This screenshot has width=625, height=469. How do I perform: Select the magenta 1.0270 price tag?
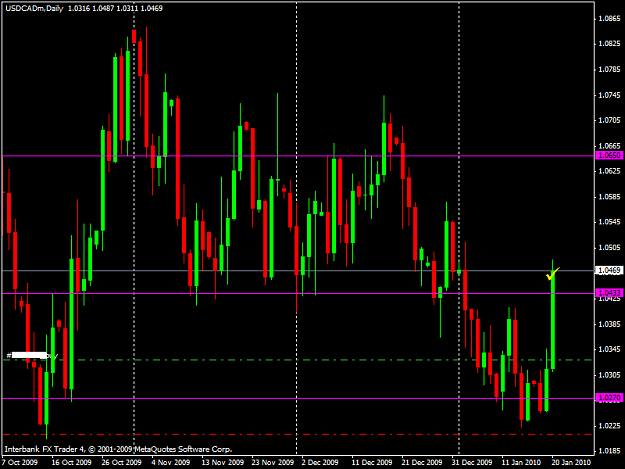(609, 398)
